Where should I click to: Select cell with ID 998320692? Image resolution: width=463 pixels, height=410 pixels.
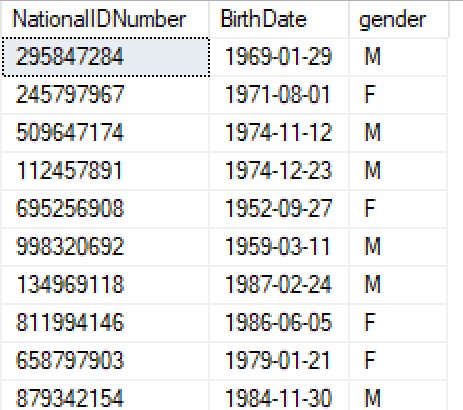click(x=105, y=247)
